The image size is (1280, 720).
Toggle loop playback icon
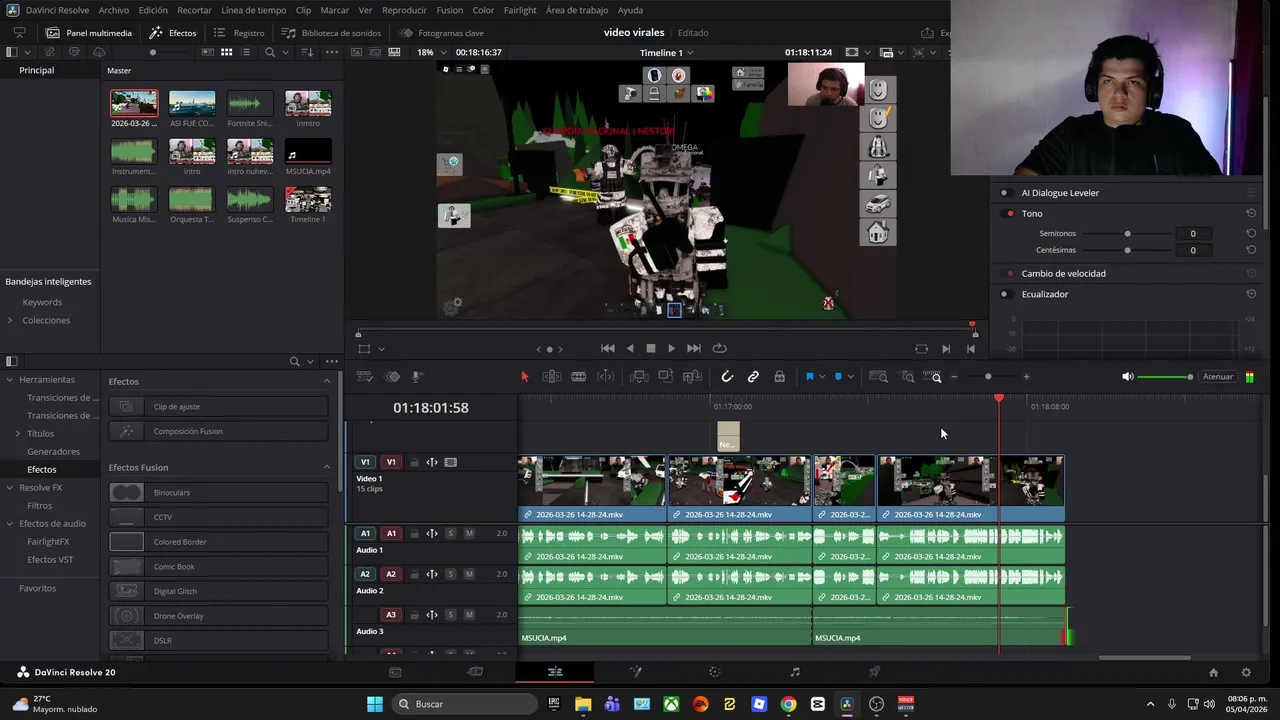tap(719, 348)
